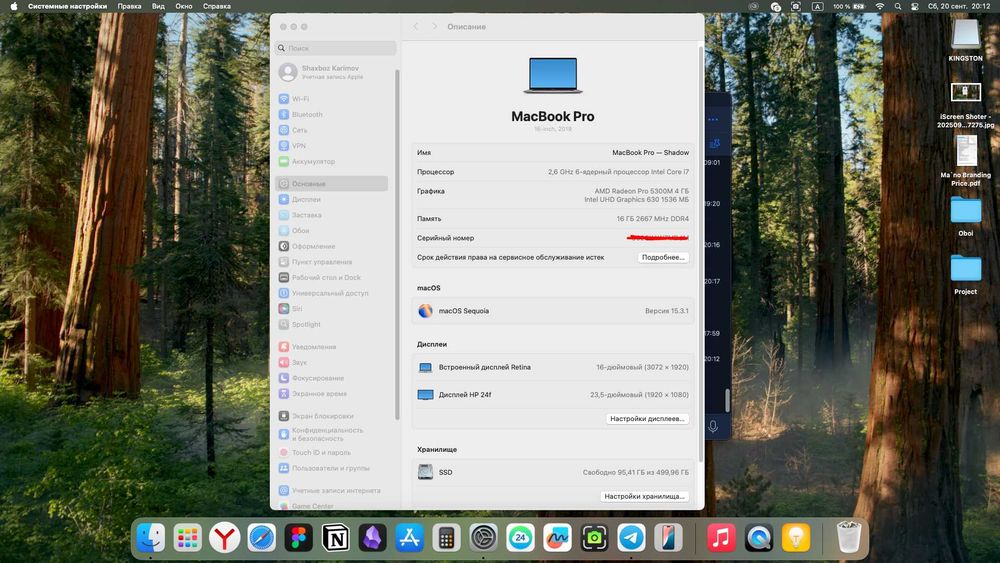Click the Wi-Fi menu bar icon

[x=879, y=6]
